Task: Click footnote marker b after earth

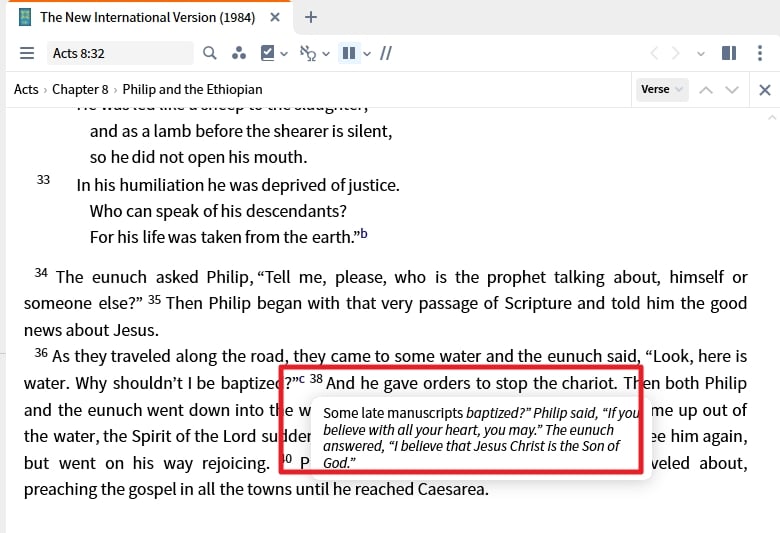Action: 364,233
